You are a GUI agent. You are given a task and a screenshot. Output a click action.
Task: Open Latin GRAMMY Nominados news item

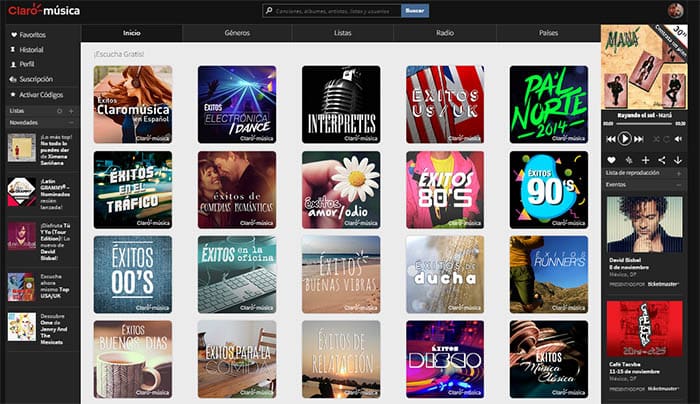40,194
